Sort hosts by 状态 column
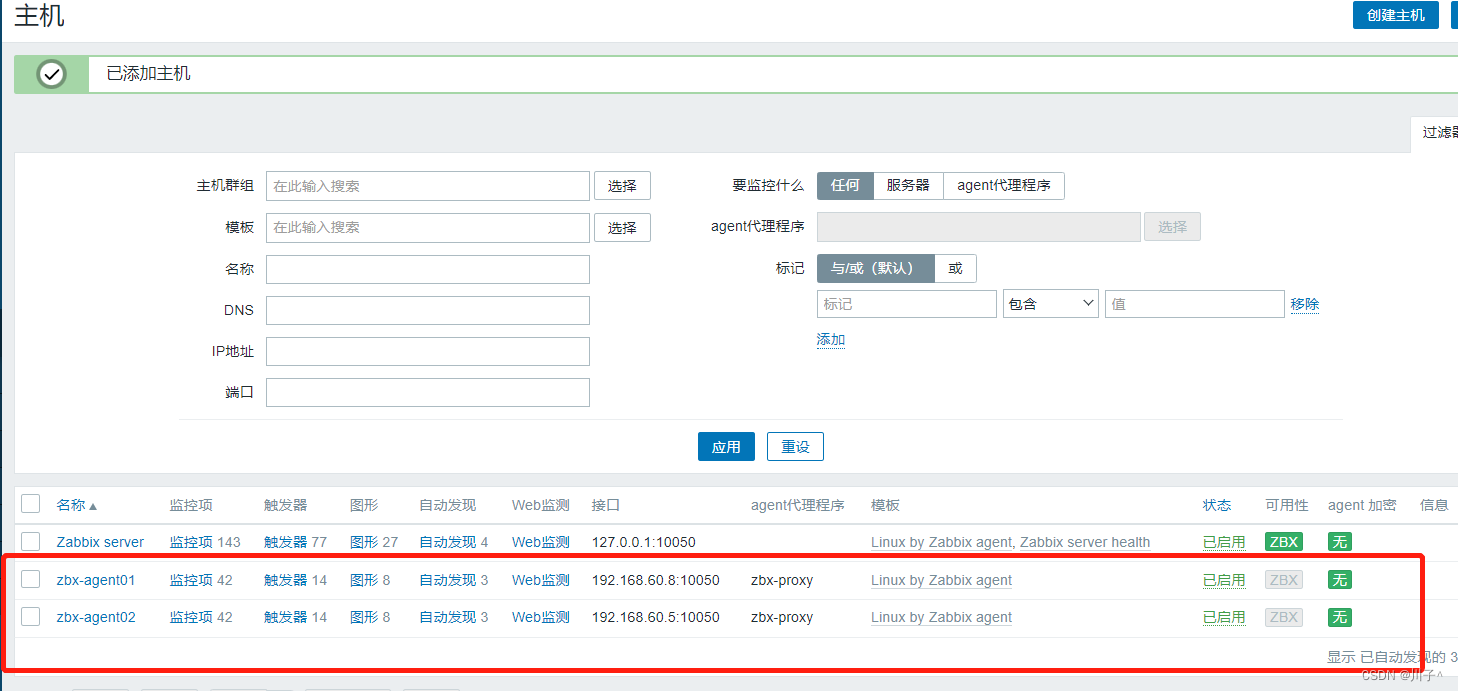The height and width of the screenshot is (691, 1458). coord(1217,505)
